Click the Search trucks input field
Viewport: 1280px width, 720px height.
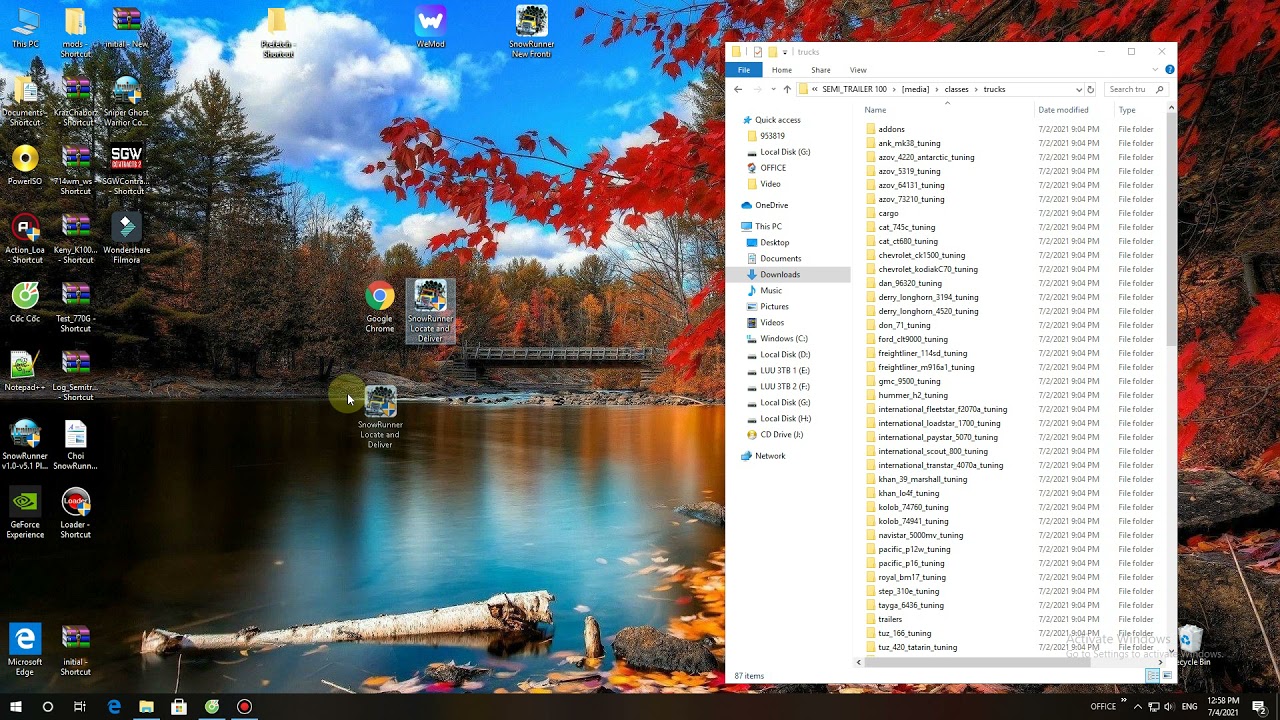1136,89
